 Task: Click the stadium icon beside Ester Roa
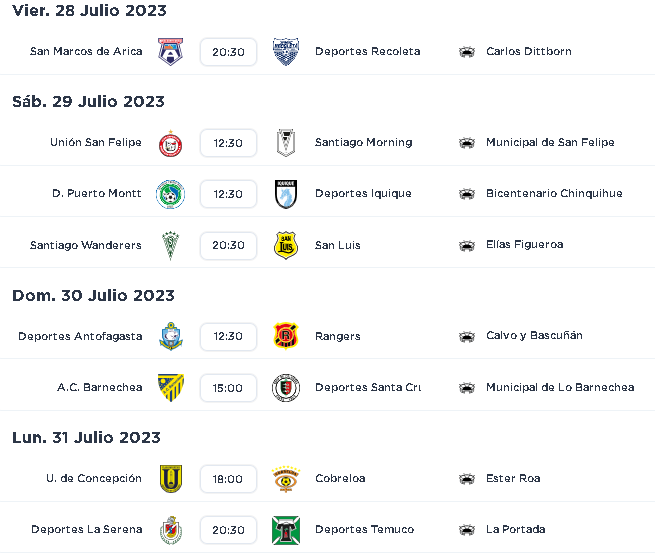pos(467,479)
